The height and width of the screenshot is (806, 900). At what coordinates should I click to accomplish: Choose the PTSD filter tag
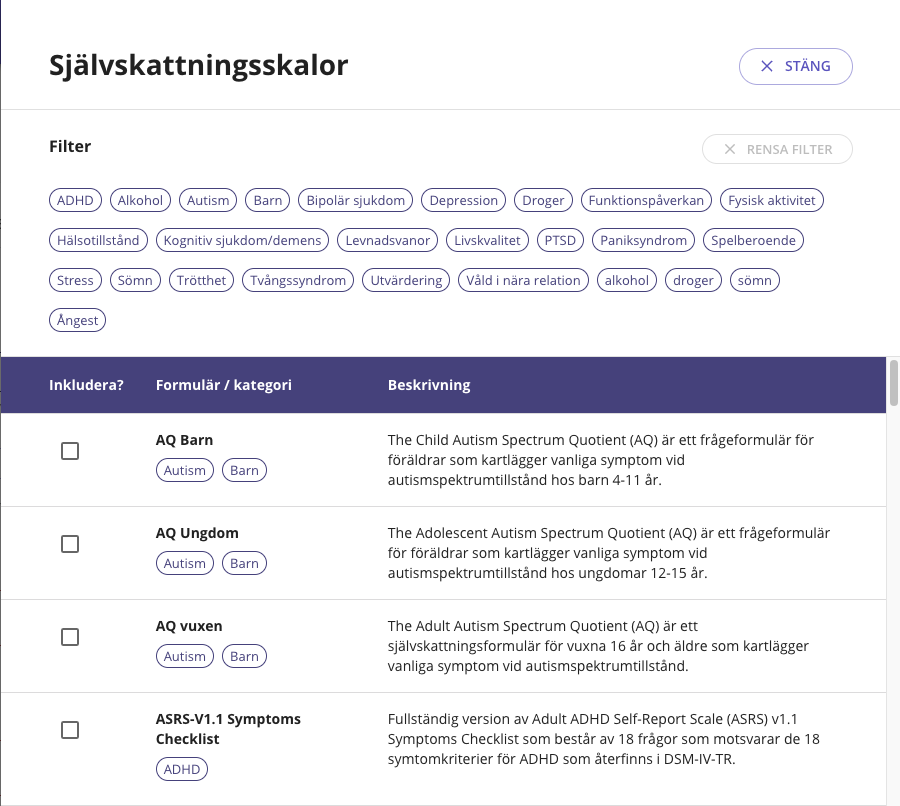(x=559, y=240)
